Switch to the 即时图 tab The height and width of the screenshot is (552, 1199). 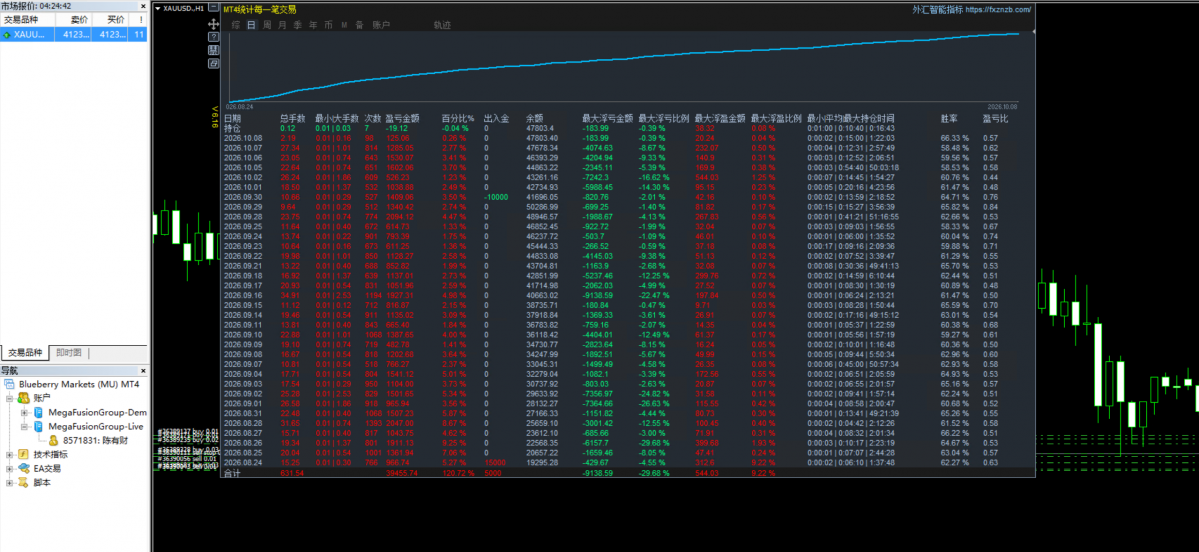[69, 352]
